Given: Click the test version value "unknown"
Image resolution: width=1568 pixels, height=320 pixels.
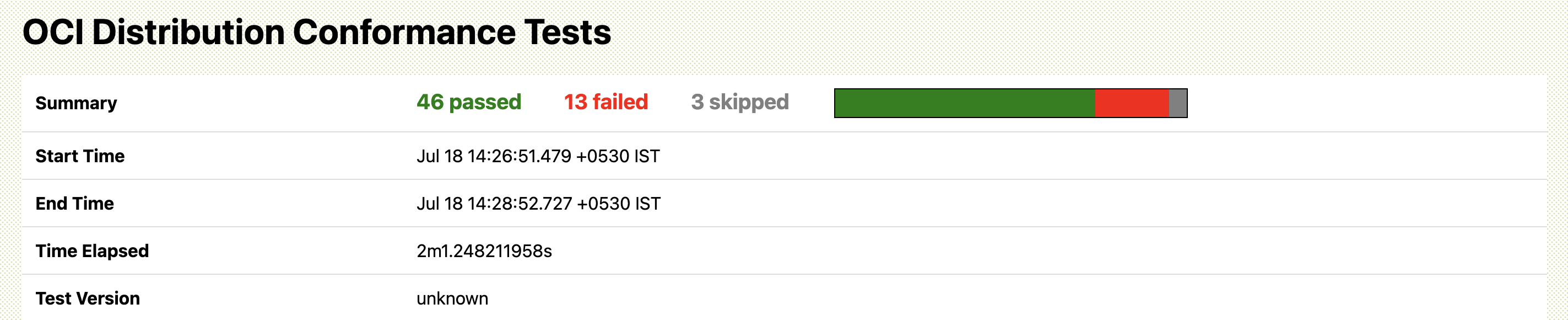Looking at the screenshot, I should coord(452,298).
